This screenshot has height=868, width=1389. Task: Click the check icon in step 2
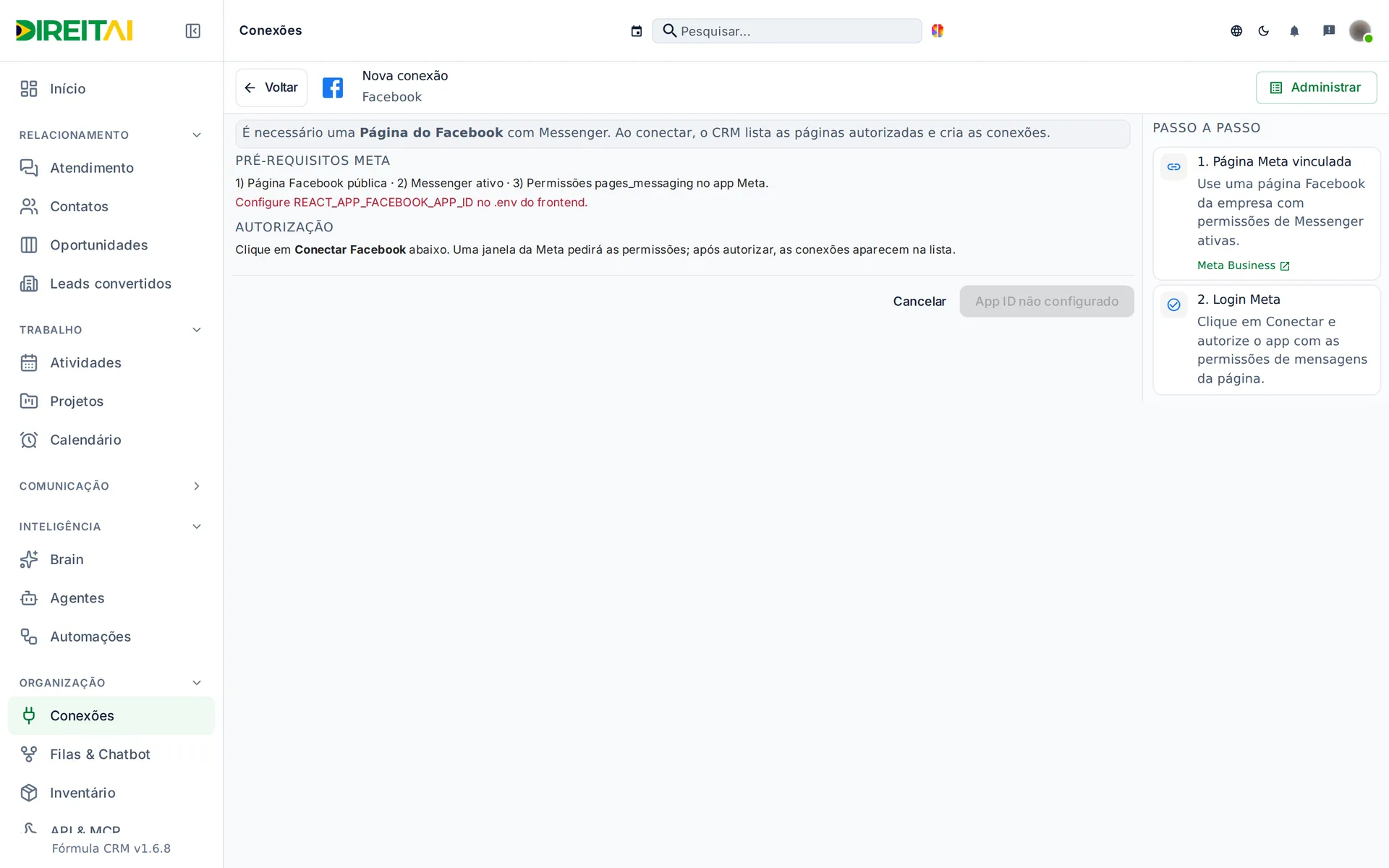click(x=1173, y=305)
